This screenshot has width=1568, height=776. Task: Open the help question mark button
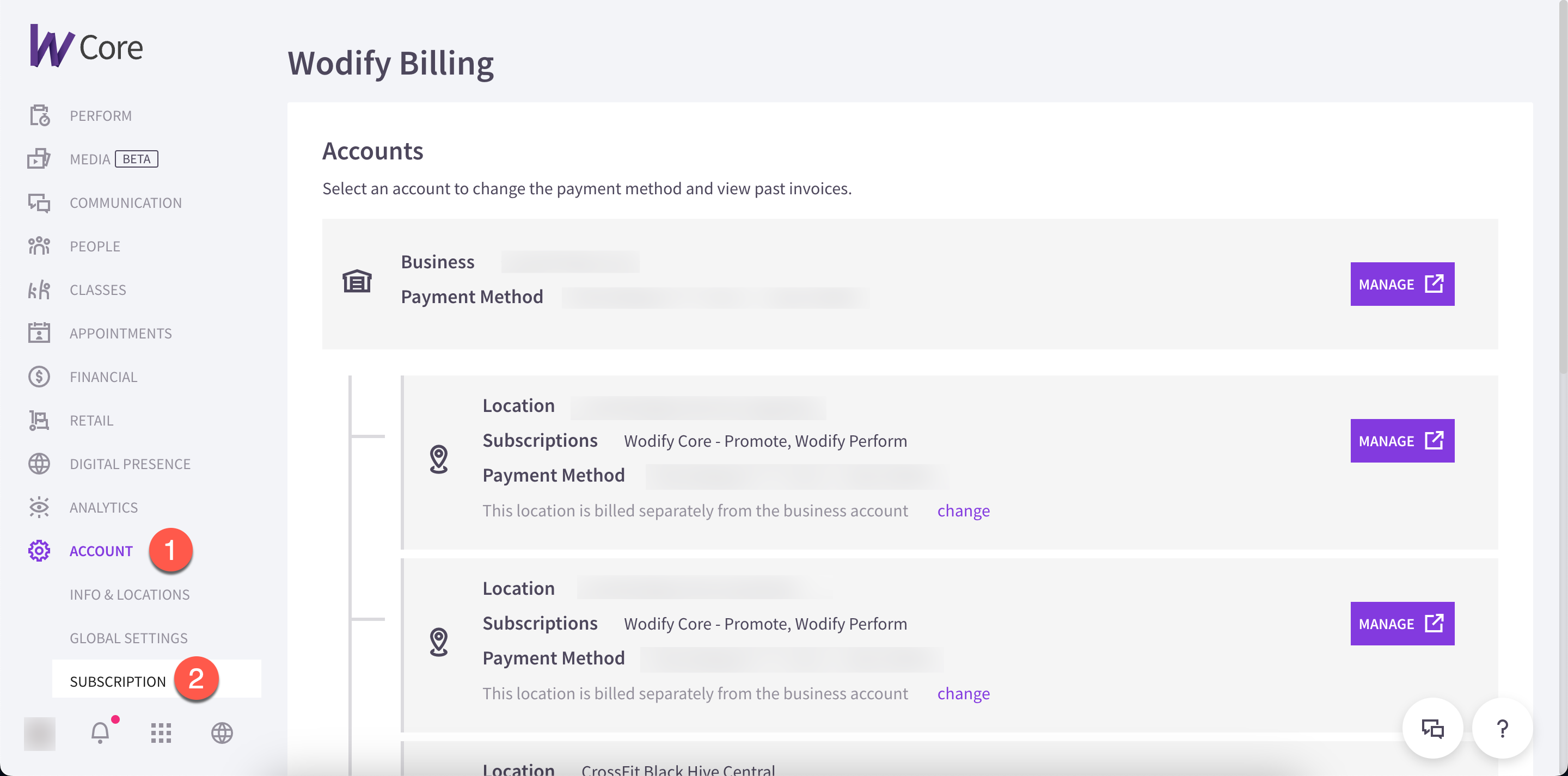(x=1502, y=729)
